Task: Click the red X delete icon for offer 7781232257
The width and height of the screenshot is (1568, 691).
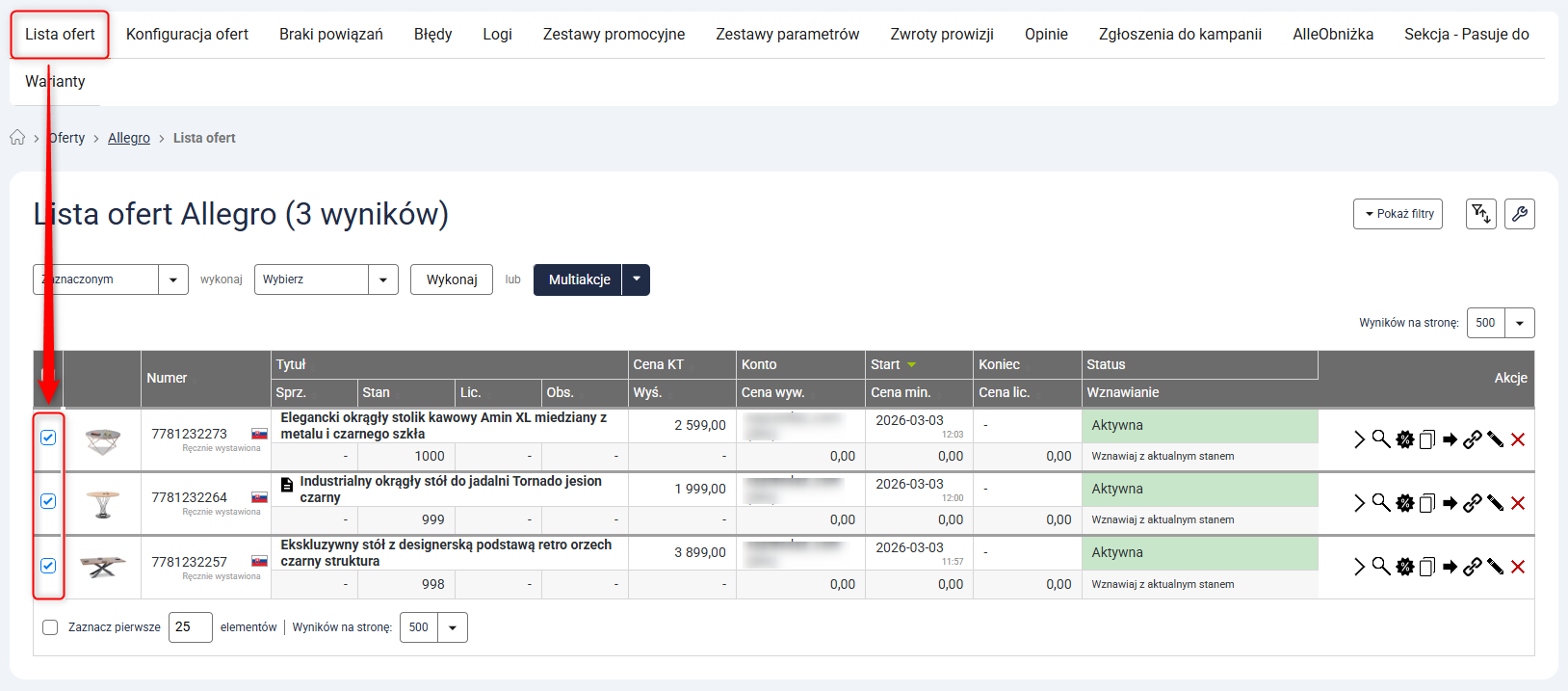Action: [1518, 567]
